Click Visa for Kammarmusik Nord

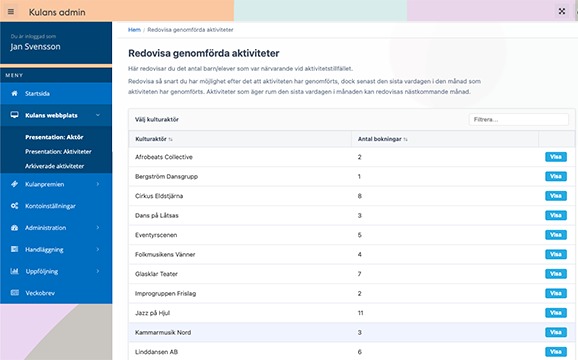tap(556, 332)
